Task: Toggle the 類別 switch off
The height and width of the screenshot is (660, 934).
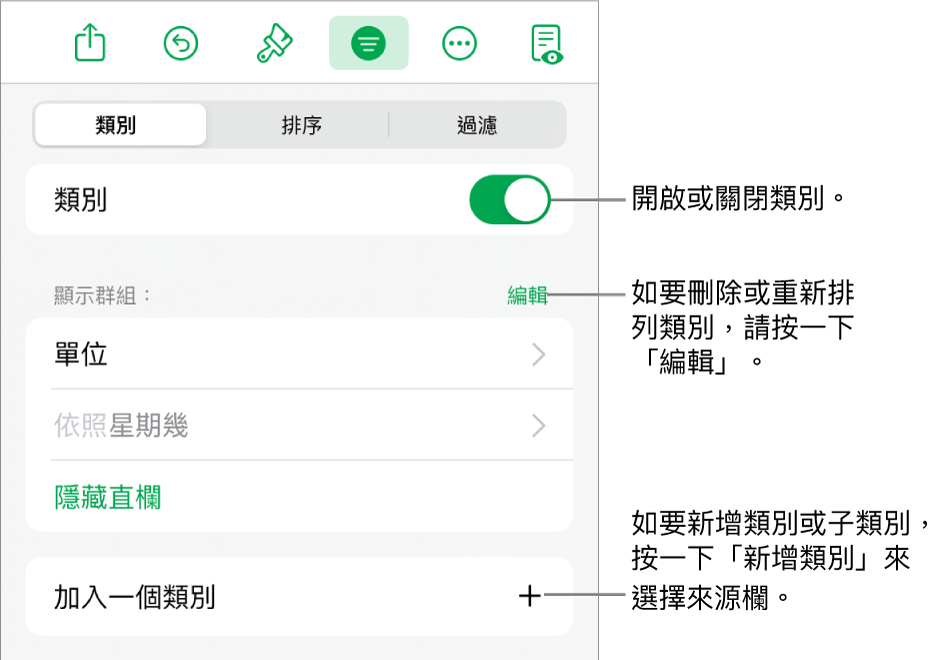Action: (x=509, y=200)
